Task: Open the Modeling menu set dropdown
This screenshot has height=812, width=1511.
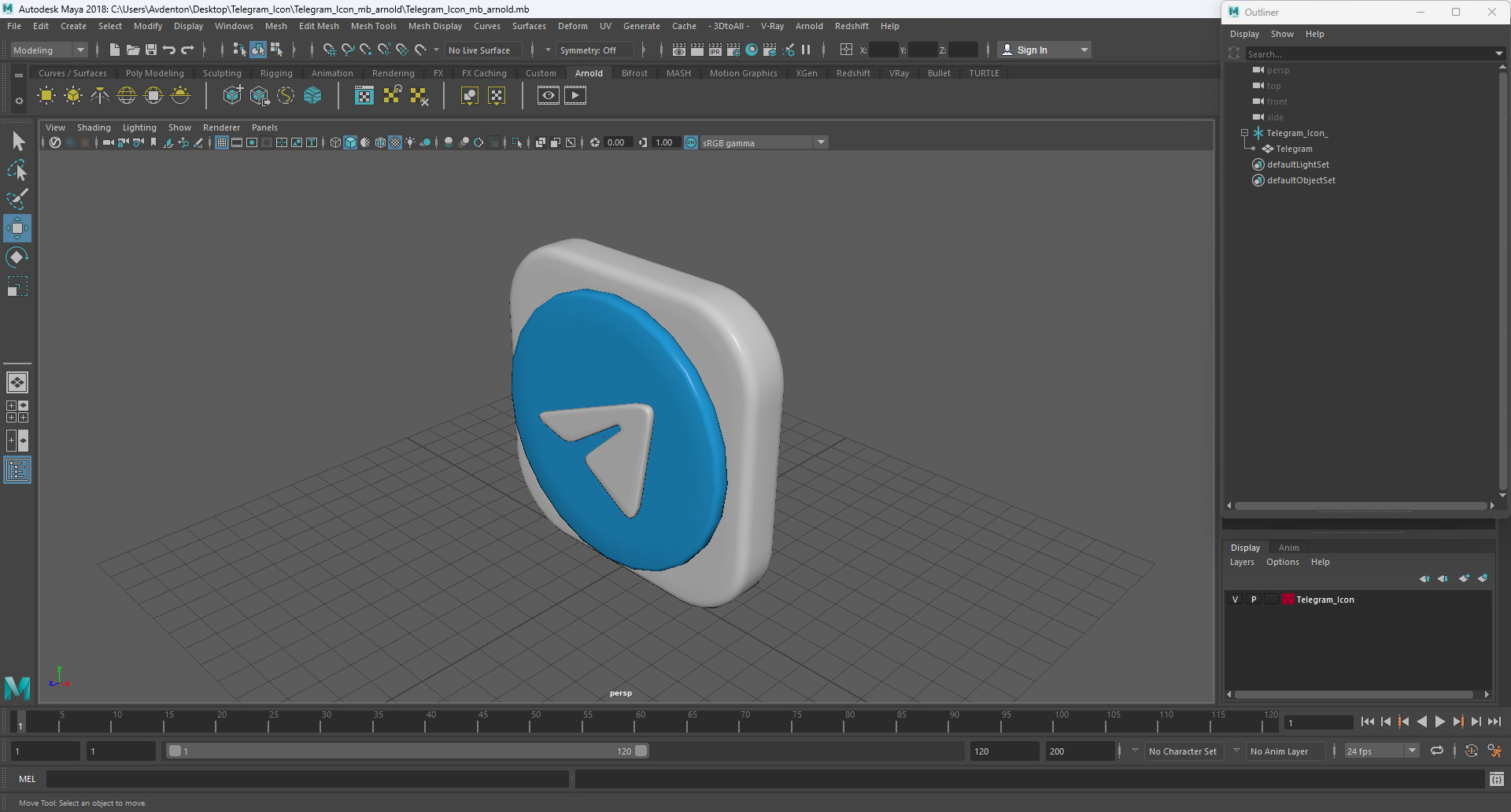Action: coord(49,50)
